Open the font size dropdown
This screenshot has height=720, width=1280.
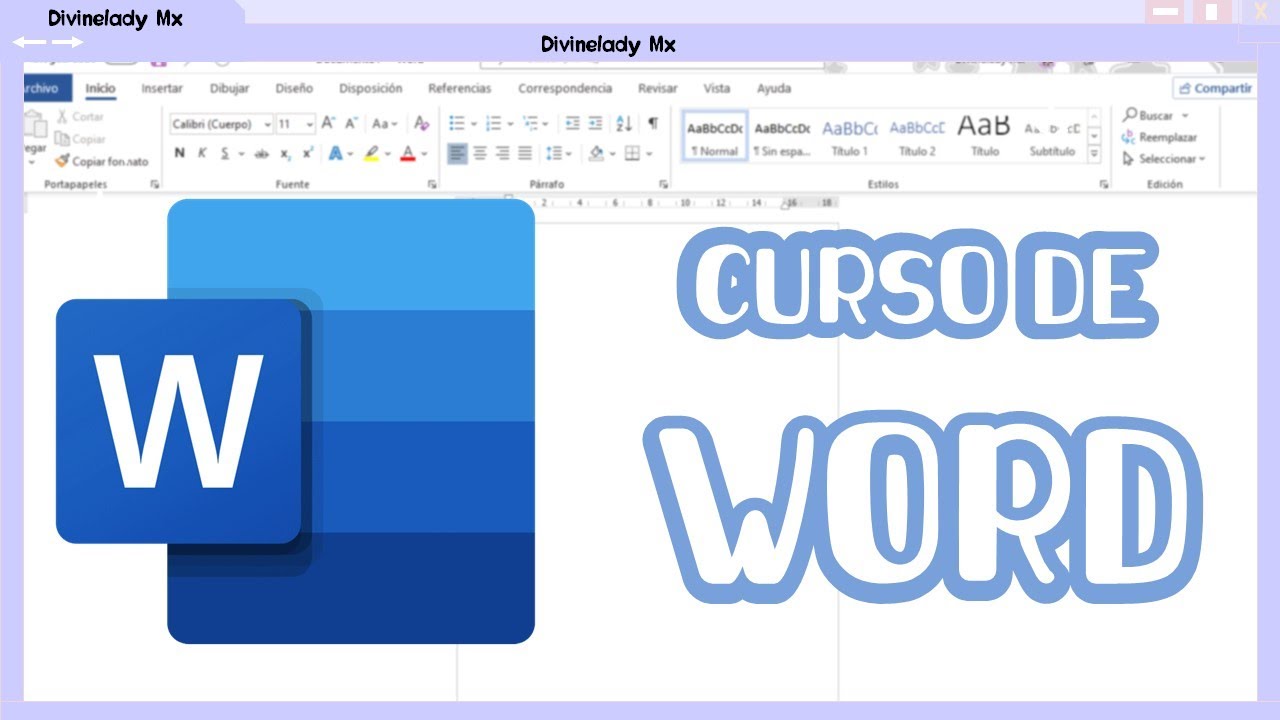click(309, 125)
